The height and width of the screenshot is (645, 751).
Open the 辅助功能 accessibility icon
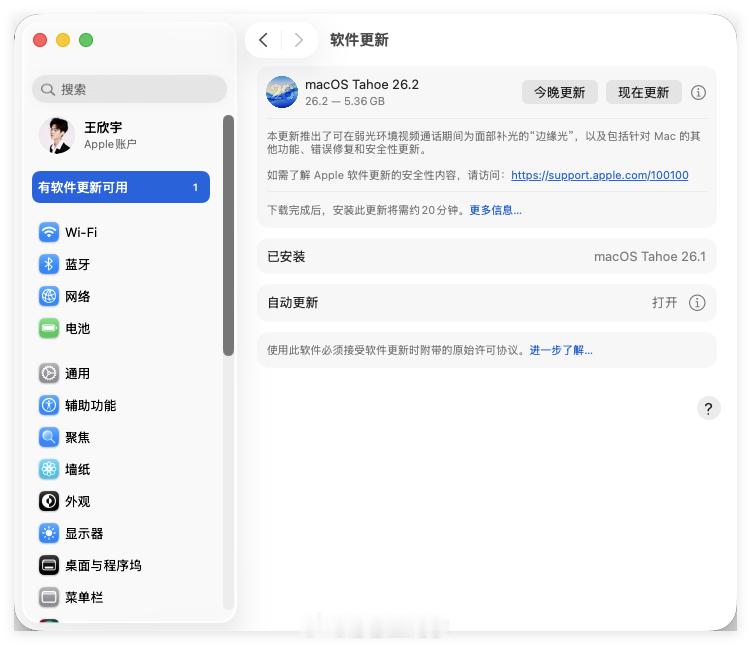click(49, 406)
